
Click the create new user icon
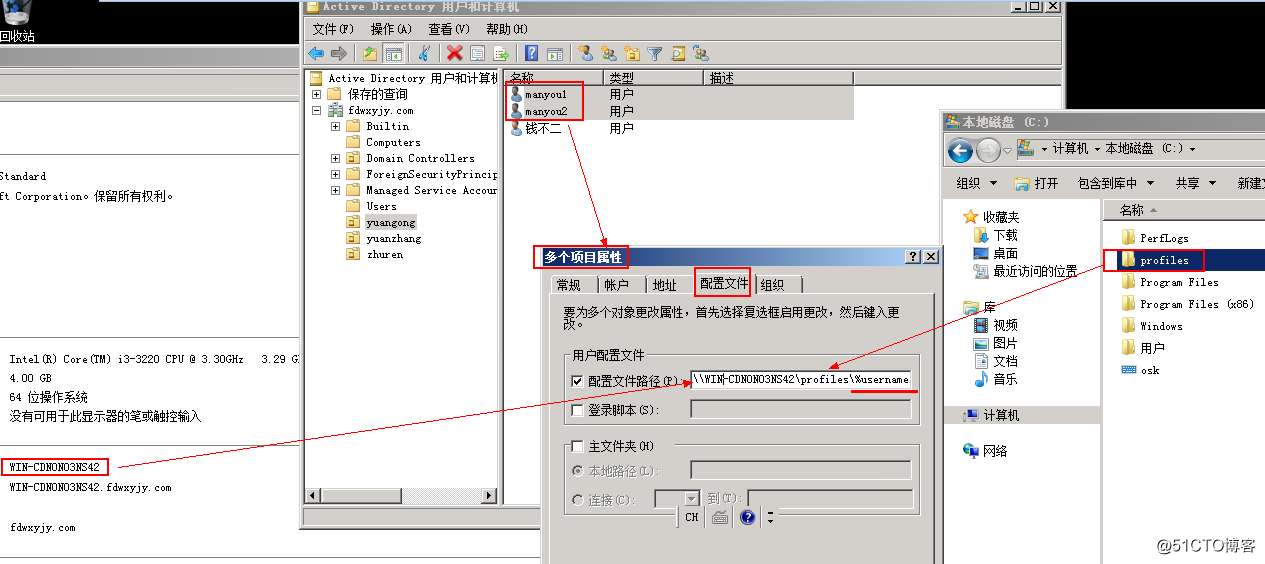(x=586, y=53)
